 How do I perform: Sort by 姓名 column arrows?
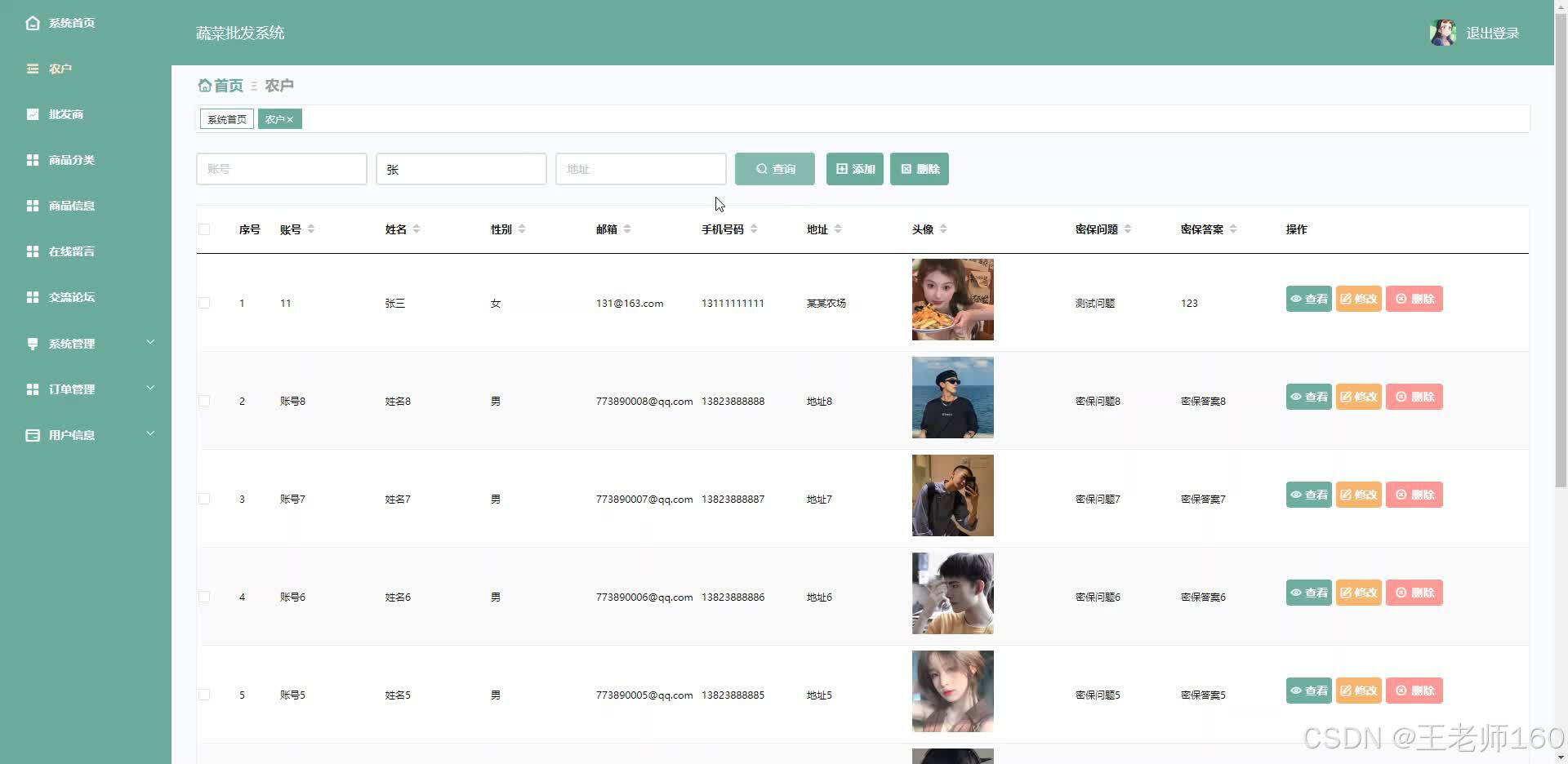[x=416, y=229]
